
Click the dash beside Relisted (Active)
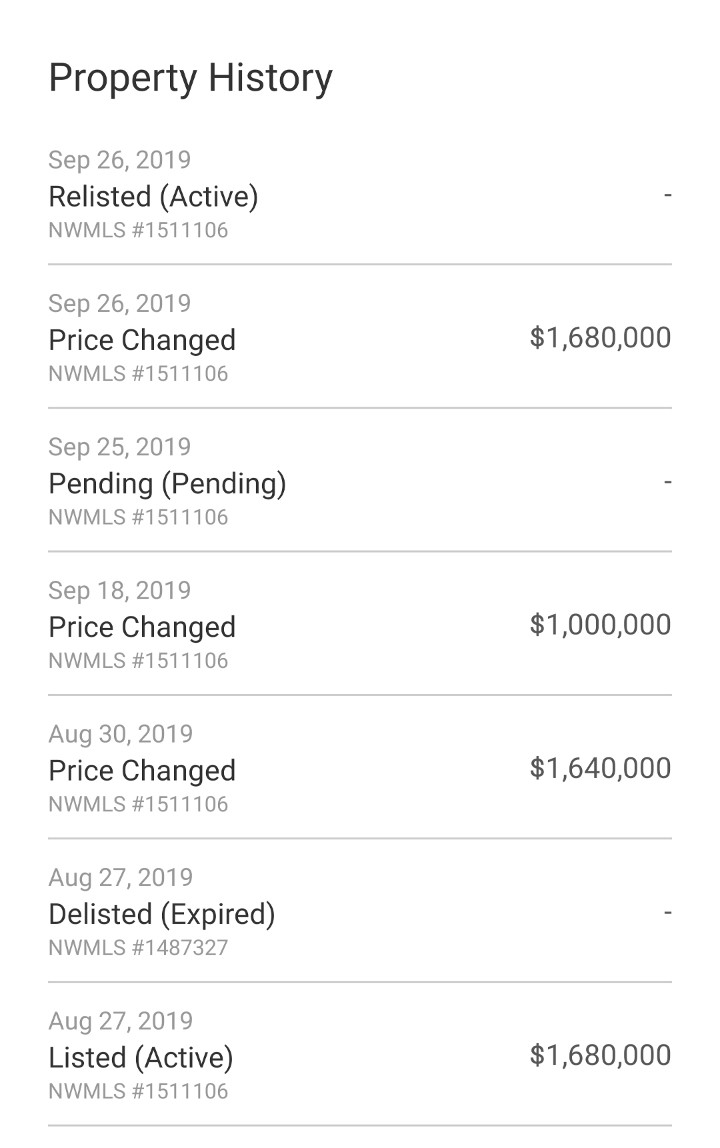(667, 195)
